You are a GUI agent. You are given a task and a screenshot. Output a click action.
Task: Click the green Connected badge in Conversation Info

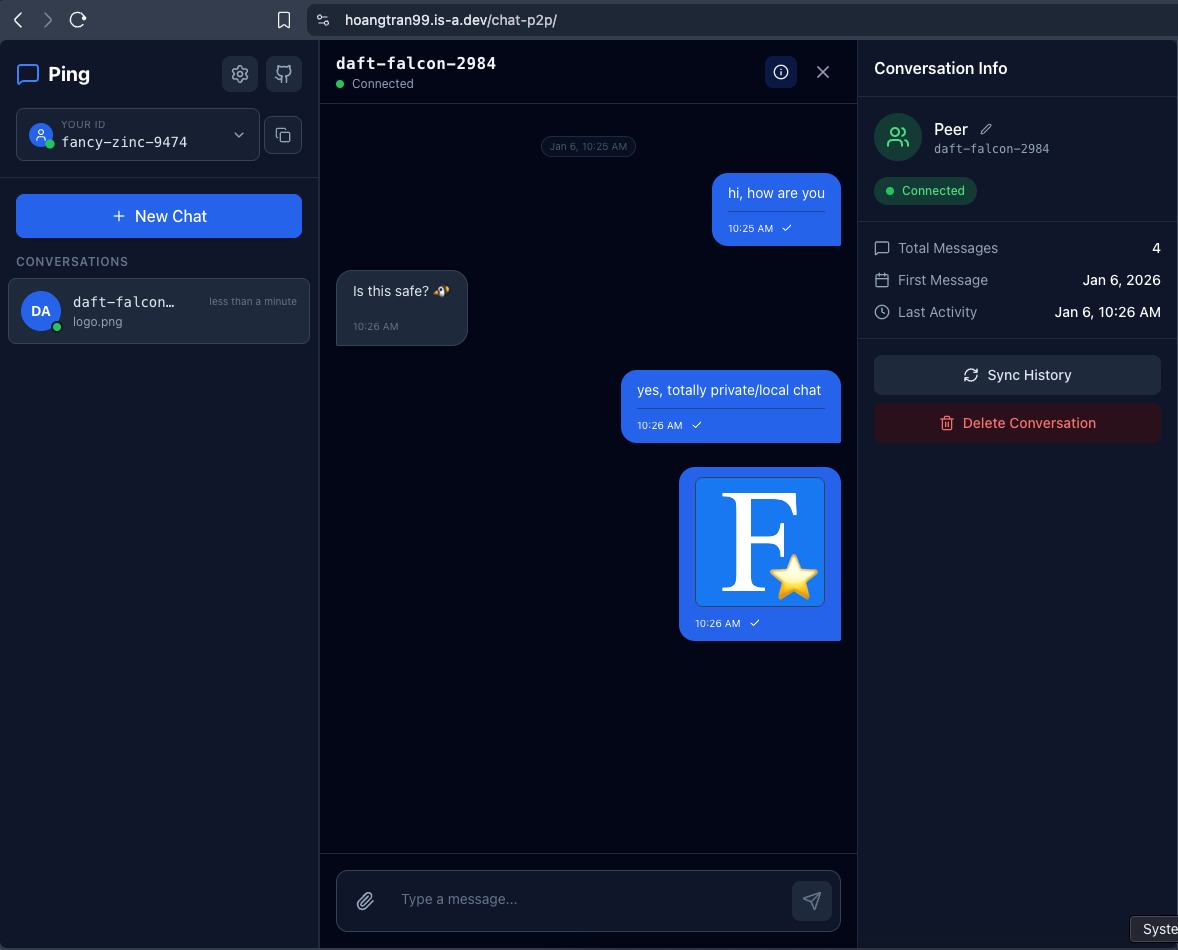925,191
